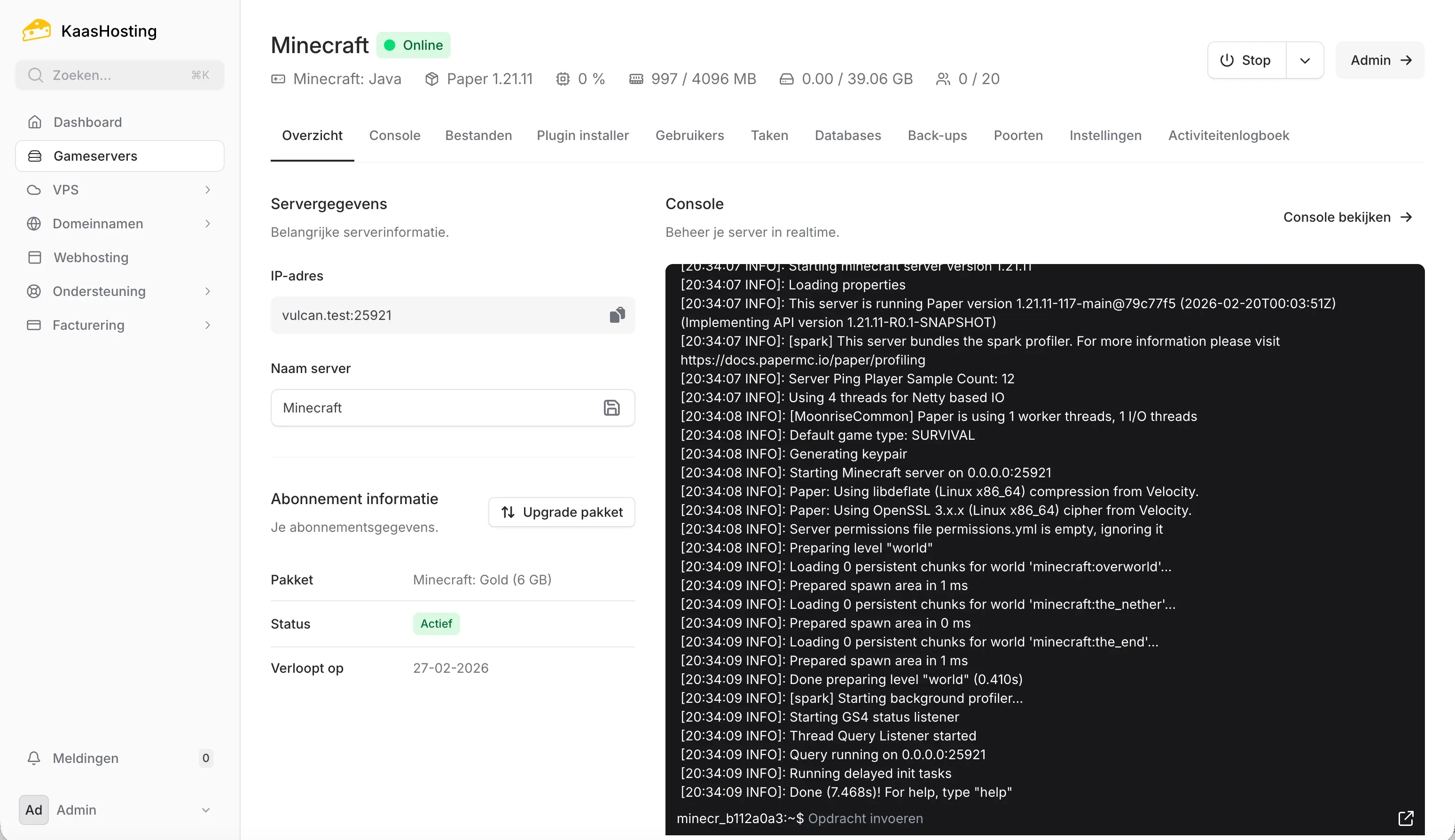
Task: Open the Stop button dropdown arrow
Action: click(1306, 60)
